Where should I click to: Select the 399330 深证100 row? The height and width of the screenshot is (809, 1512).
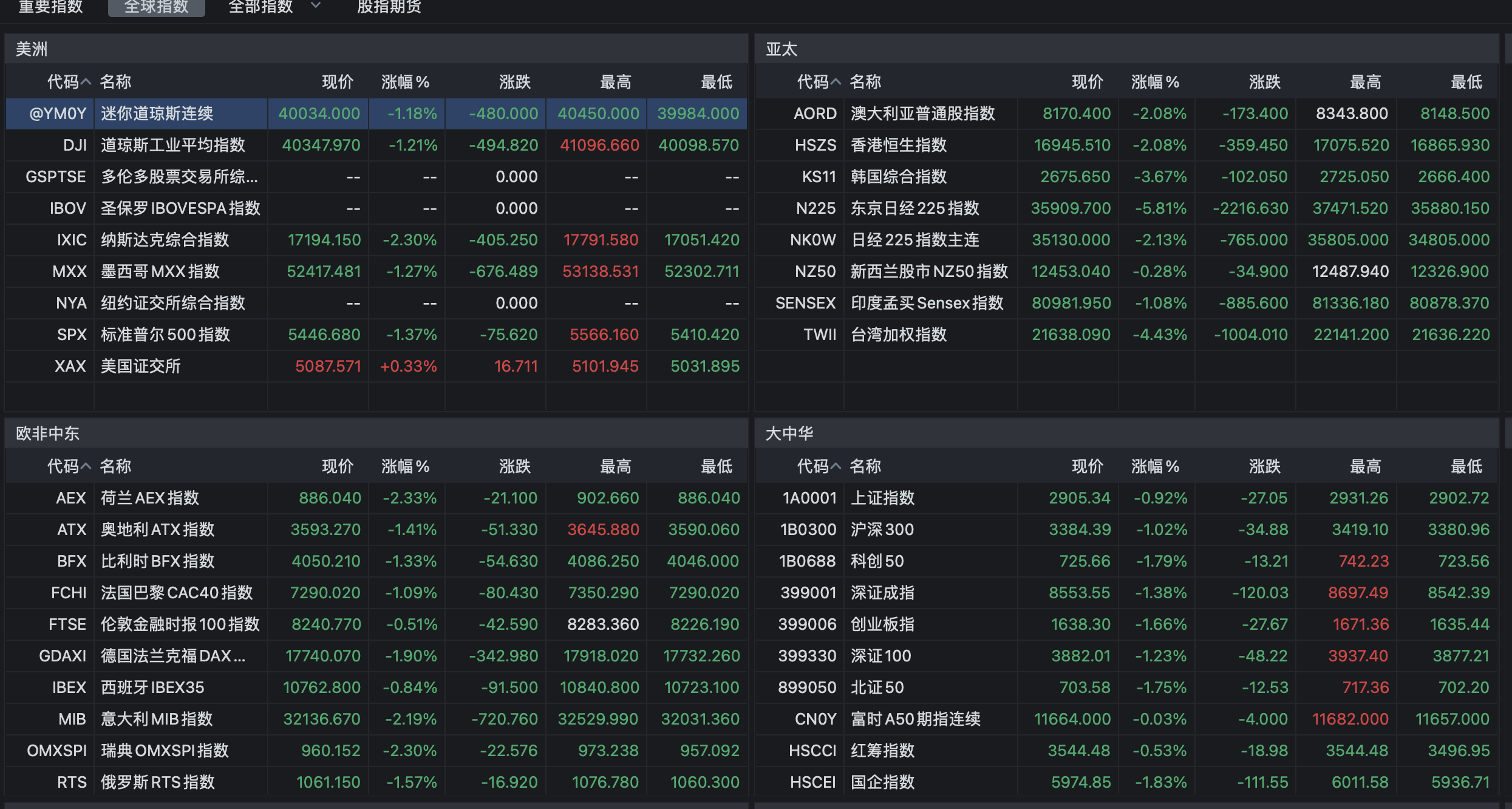coord(1127,656)
